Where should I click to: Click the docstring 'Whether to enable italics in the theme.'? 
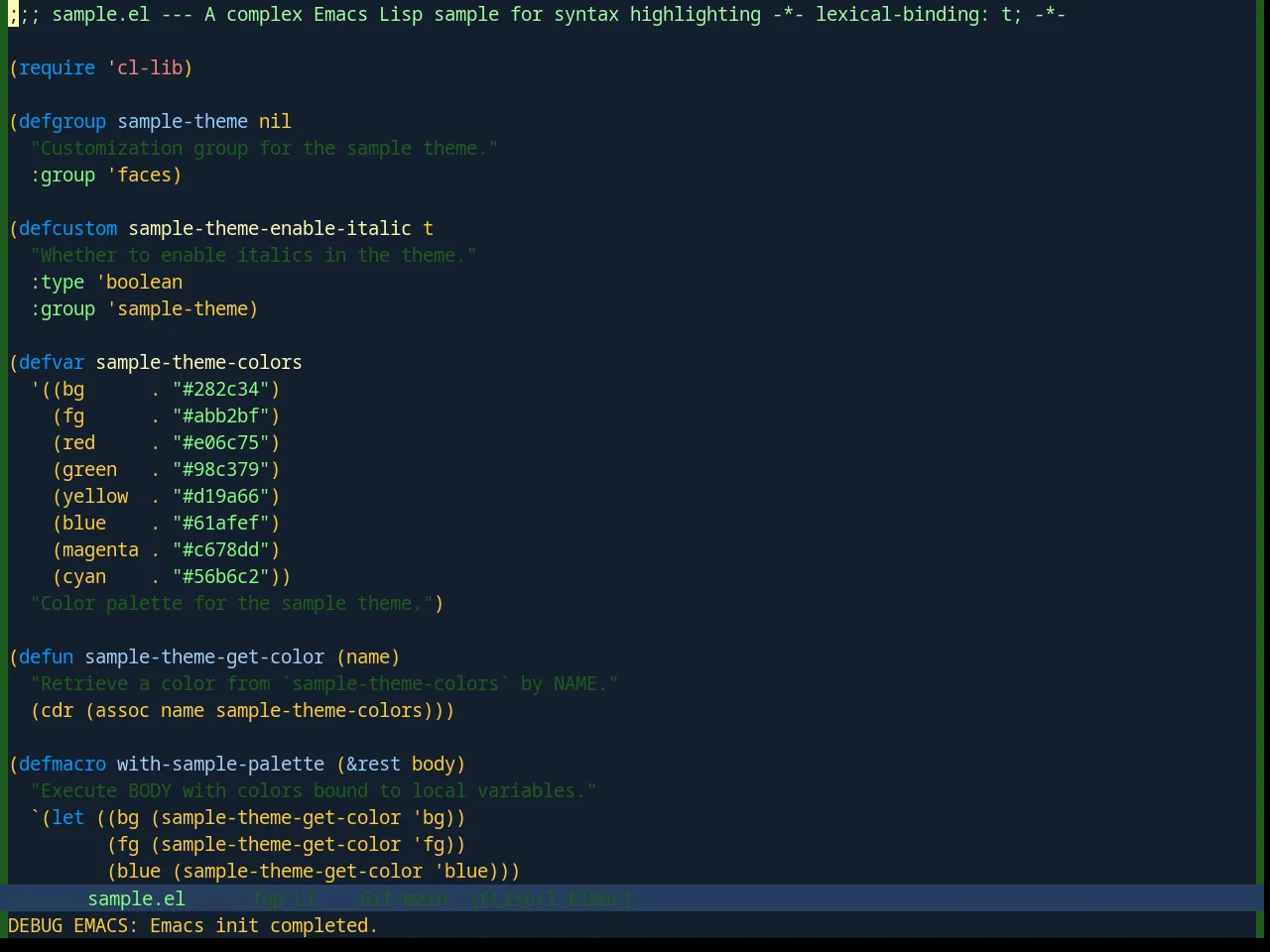point(254,255)
